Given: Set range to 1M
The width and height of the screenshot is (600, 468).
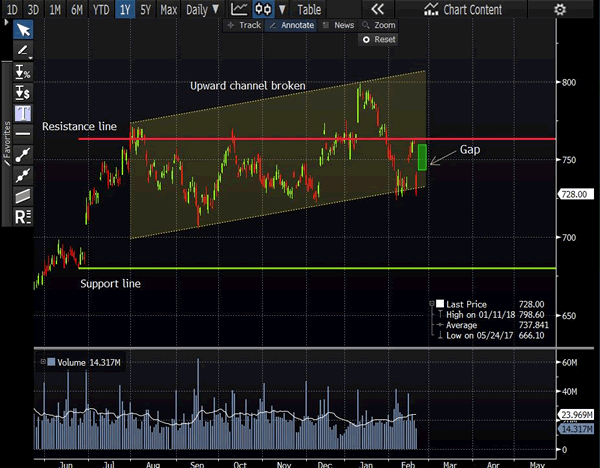Looking at the screenshot, I should click(55, 9).
